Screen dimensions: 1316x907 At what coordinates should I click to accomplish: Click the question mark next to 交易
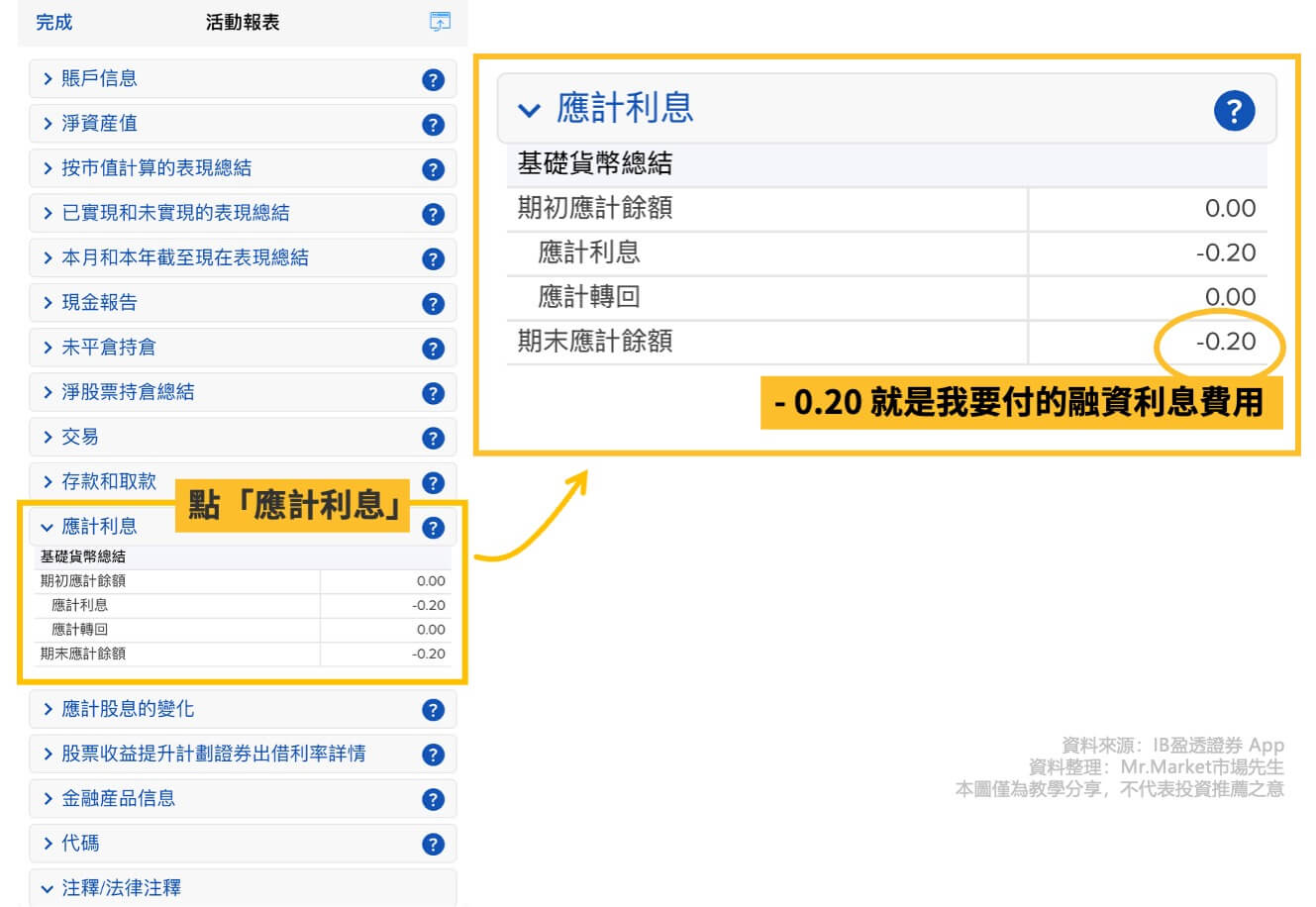(x=433, y=438)
